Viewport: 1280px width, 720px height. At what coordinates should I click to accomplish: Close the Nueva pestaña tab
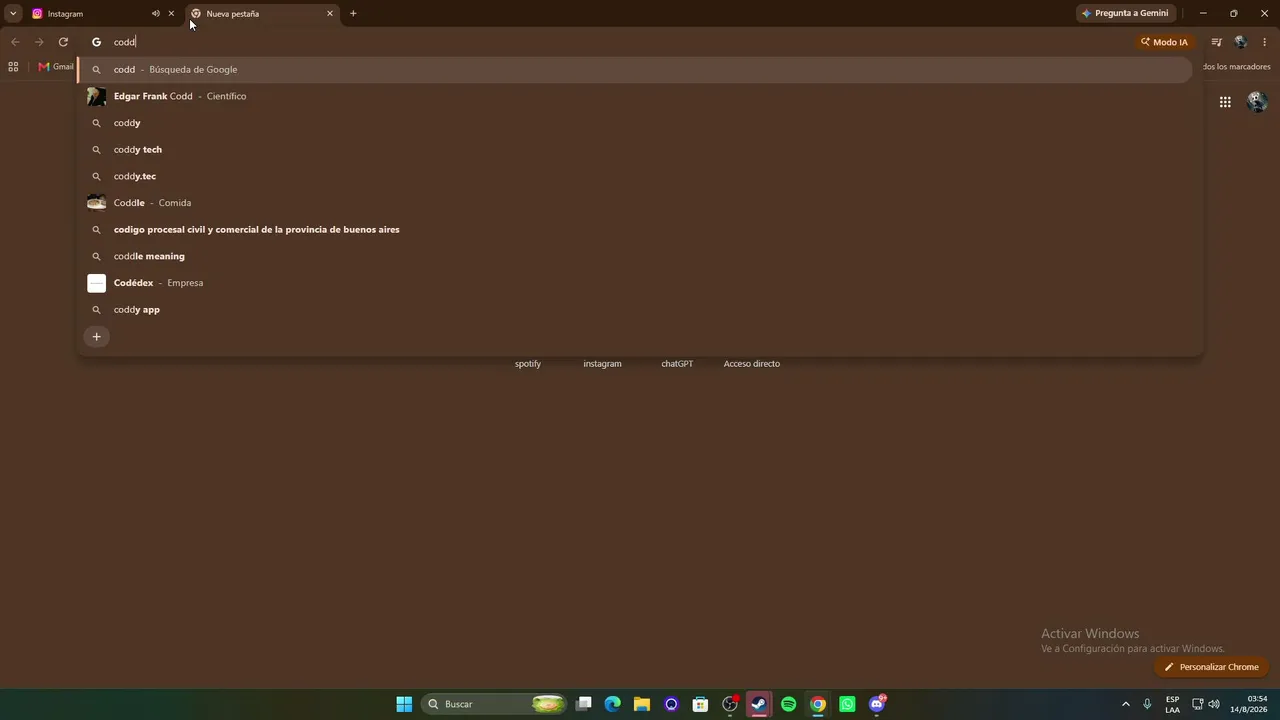(330, 14)
